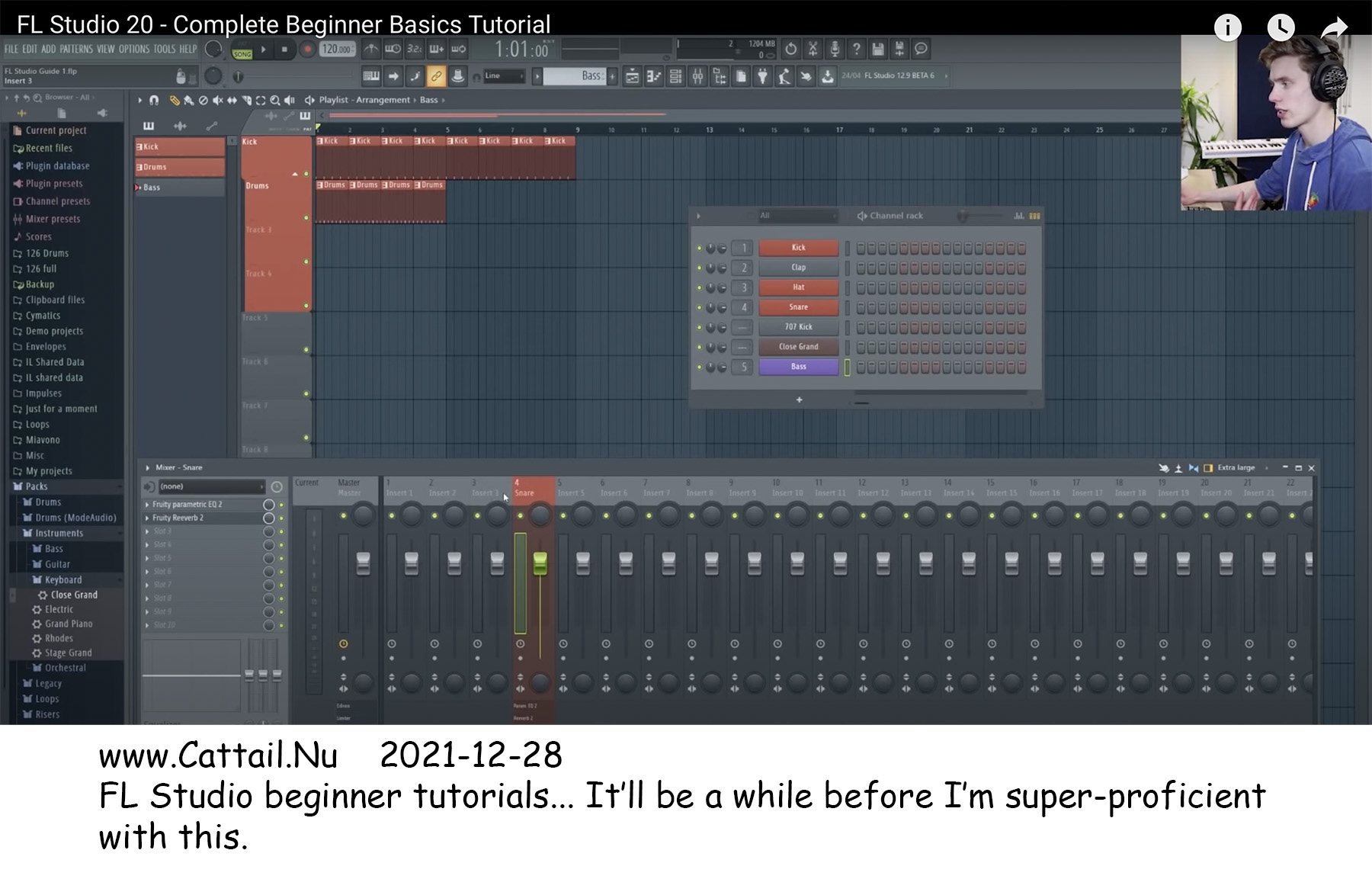Viewport: 1372px width, 879px height.
Task: Click the 707 Kick channel button
Action: pyautogui.click(x=798, y=327)
